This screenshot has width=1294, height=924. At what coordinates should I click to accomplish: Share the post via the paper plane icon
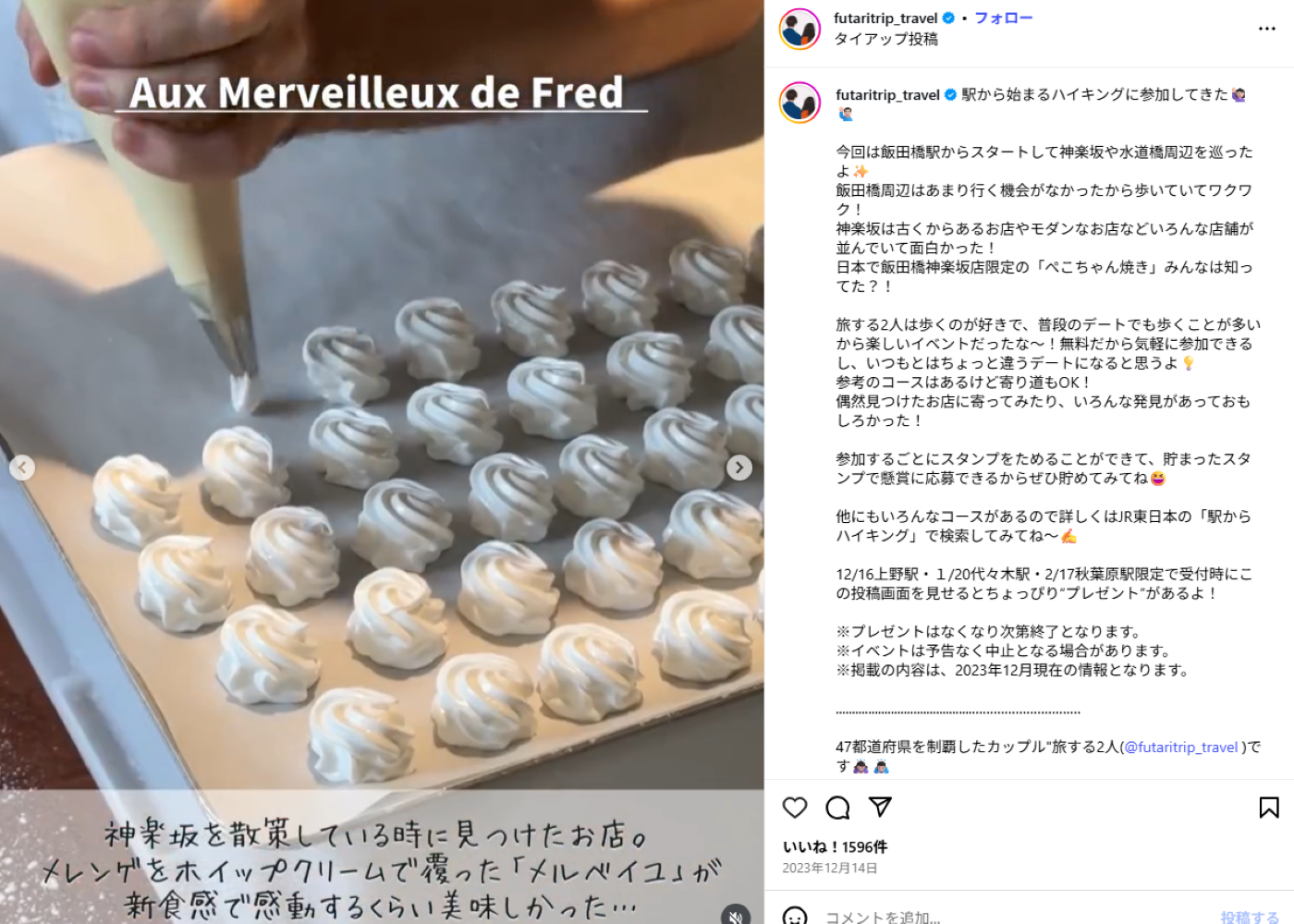tap(880, 808)
